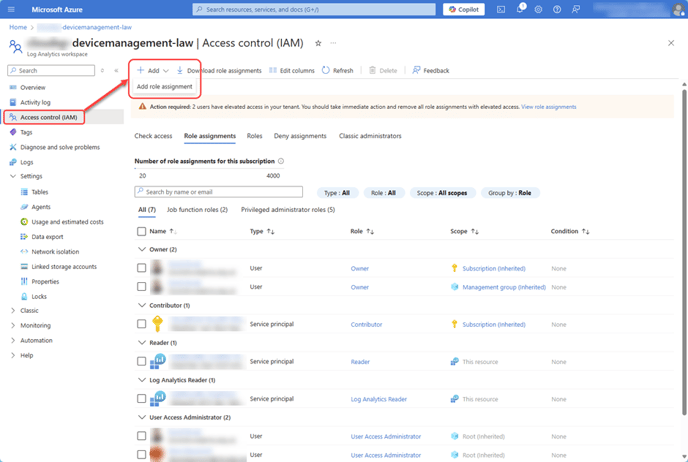
Task: Open the Add dropdown button
Action: (152, 70)
